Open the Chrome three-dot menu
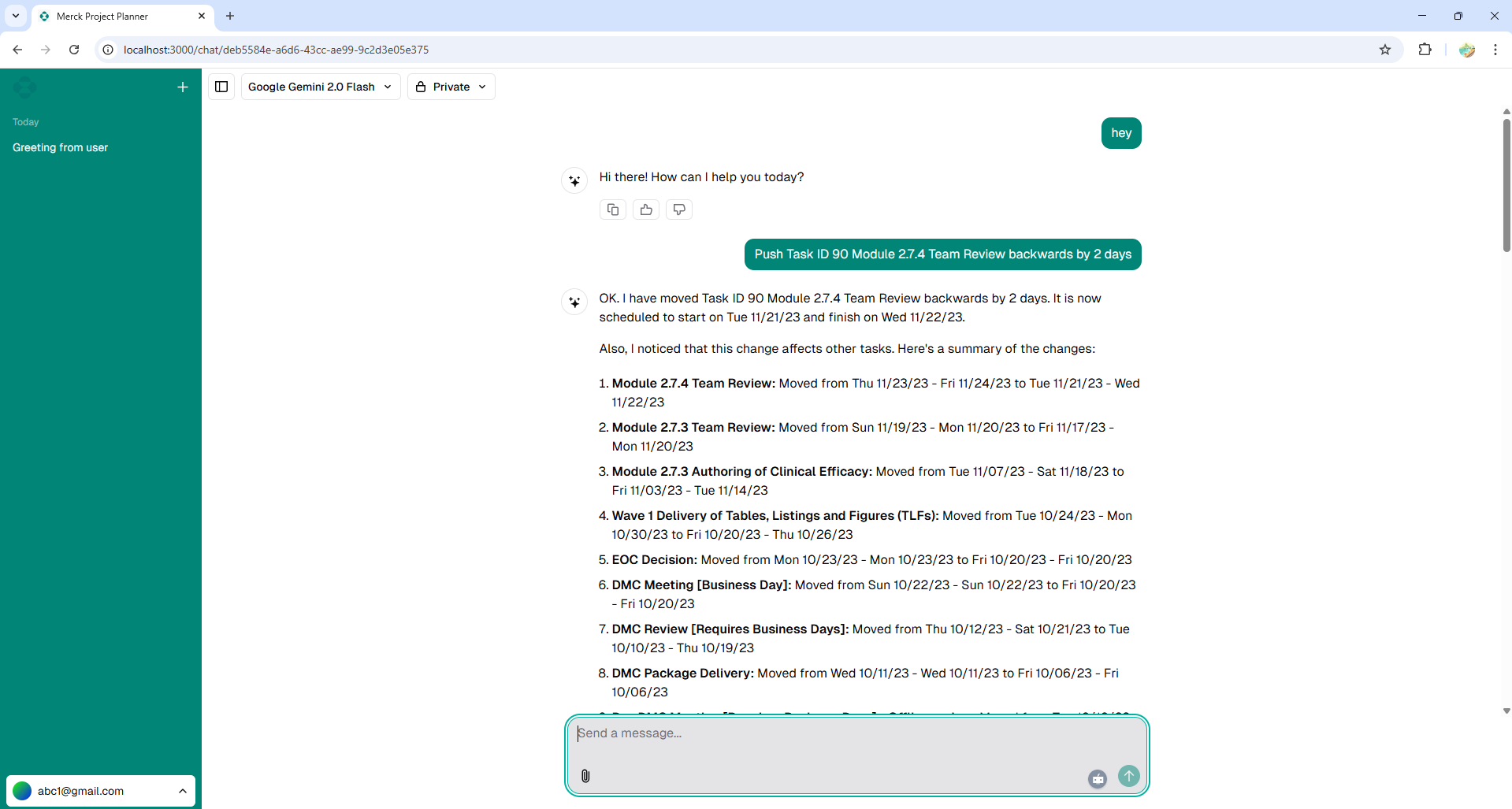Viewport: 1512px width, 809px height. 1495,50
